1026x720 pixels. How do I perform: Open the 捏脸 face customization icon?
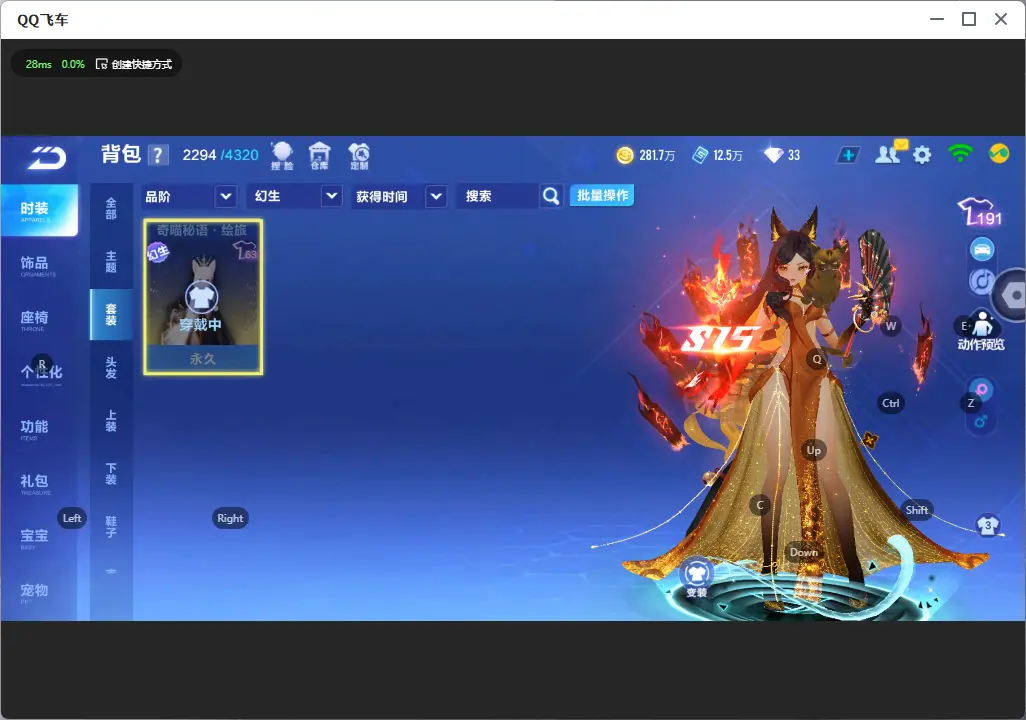(282, 156)
